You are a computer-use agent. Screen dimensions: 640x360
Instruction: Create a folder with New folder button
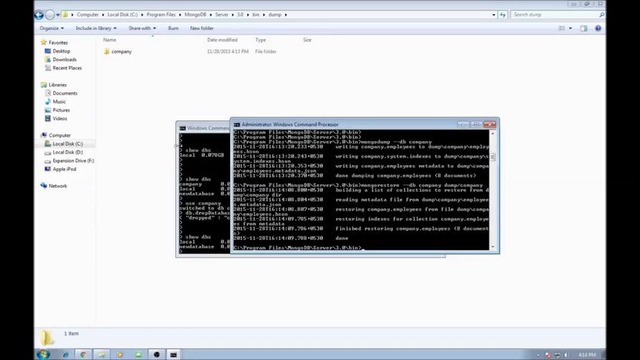pyautogui.click(x=202, y=28)
